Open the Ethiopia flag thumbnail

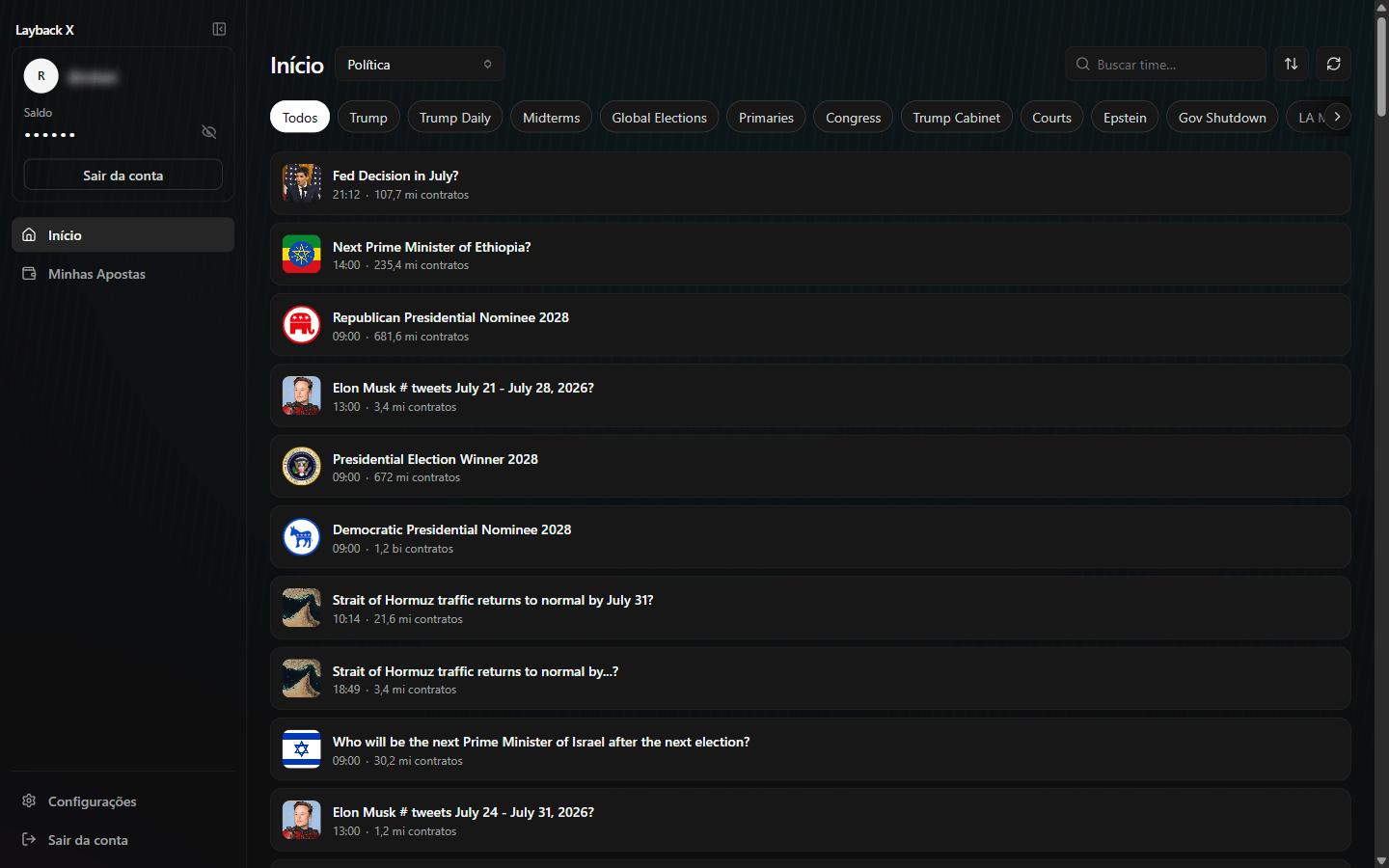coord(301,255)
